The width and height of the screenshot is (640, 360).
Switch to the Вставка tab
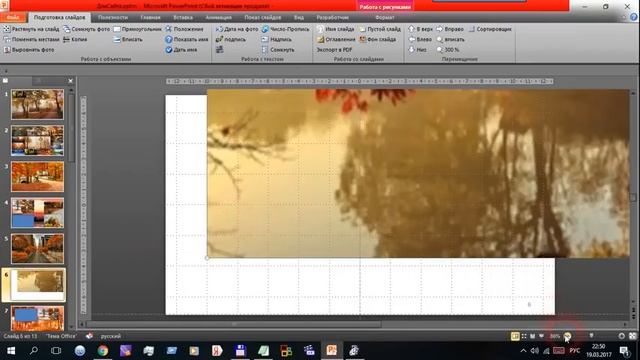click(182, 18)
